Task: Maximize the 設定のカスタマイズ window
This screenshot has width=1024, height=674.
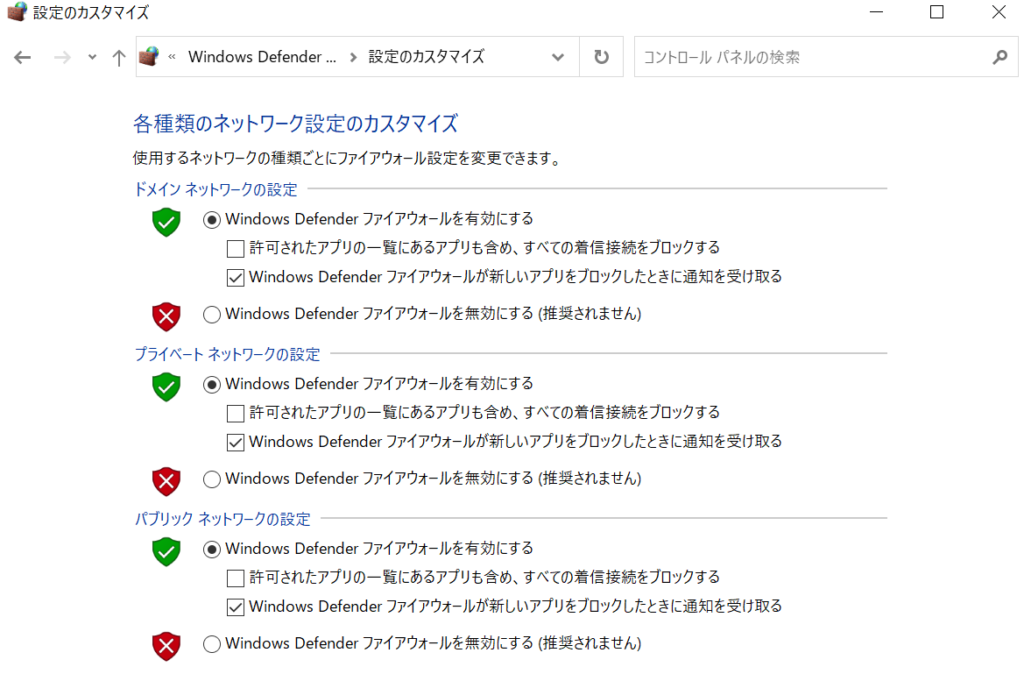Action: point(936,12)
